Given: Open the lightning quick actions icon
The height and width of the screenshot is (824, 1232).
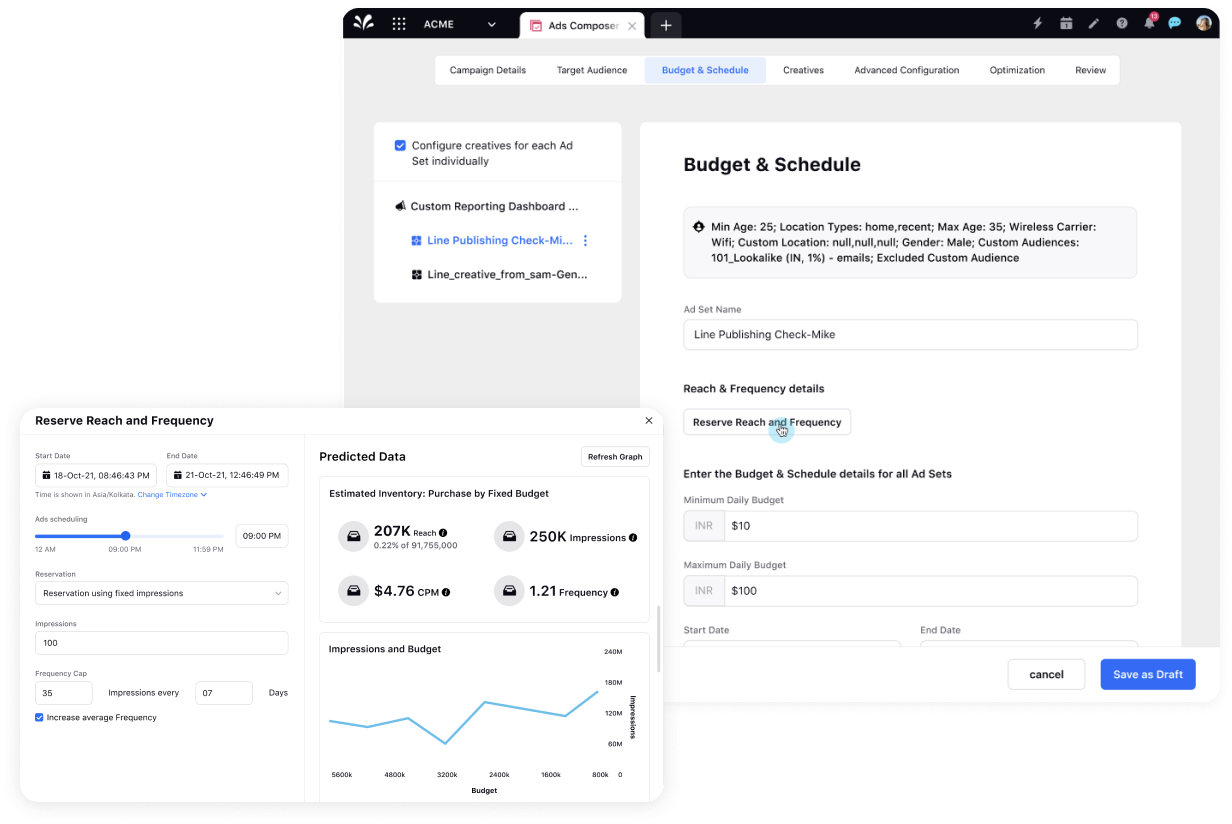Looking at the screenshot, I should [x=1036, y=23].
